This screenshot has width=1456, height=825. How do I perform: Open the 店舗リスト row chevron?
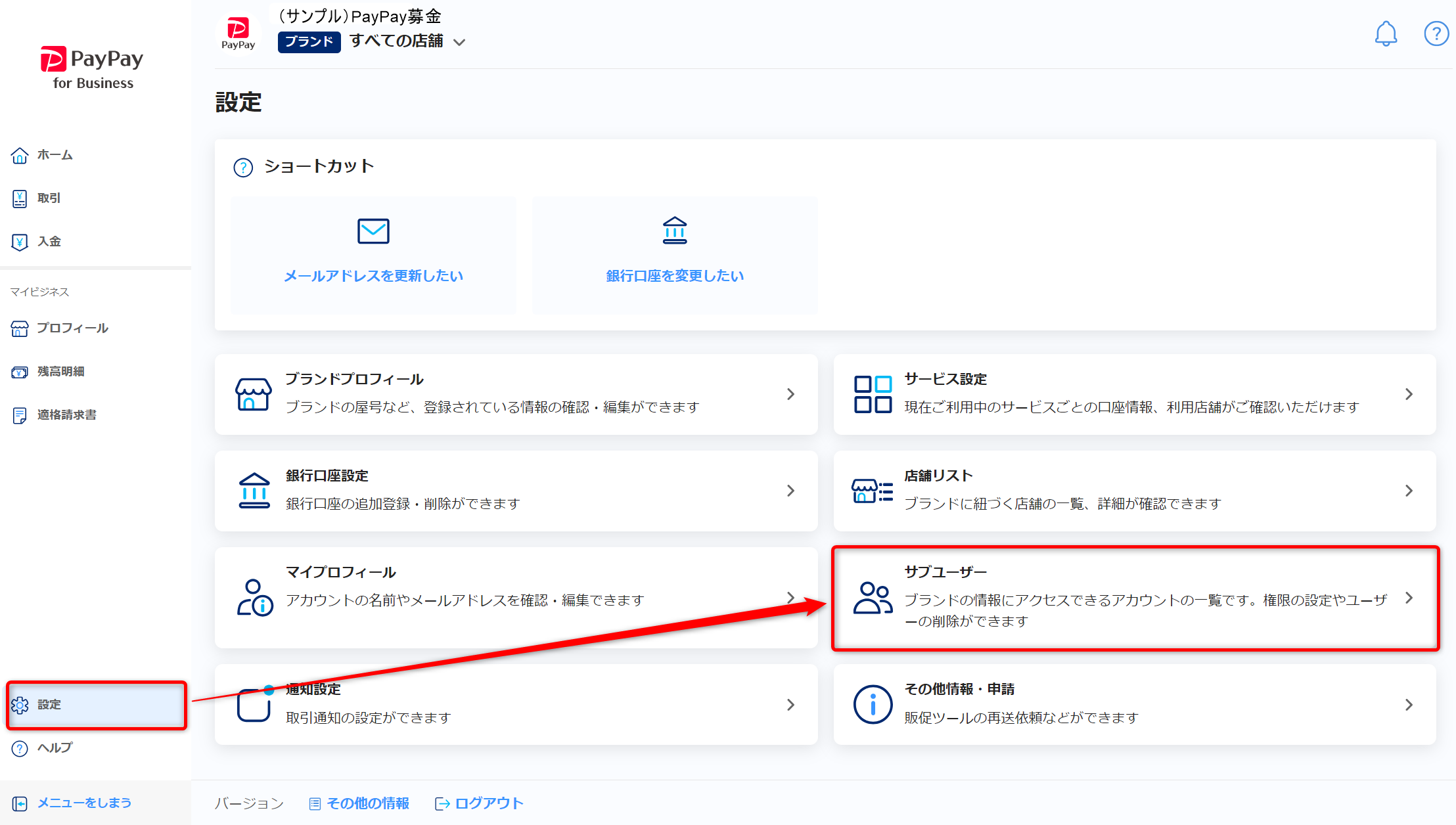pos(1409,491)
